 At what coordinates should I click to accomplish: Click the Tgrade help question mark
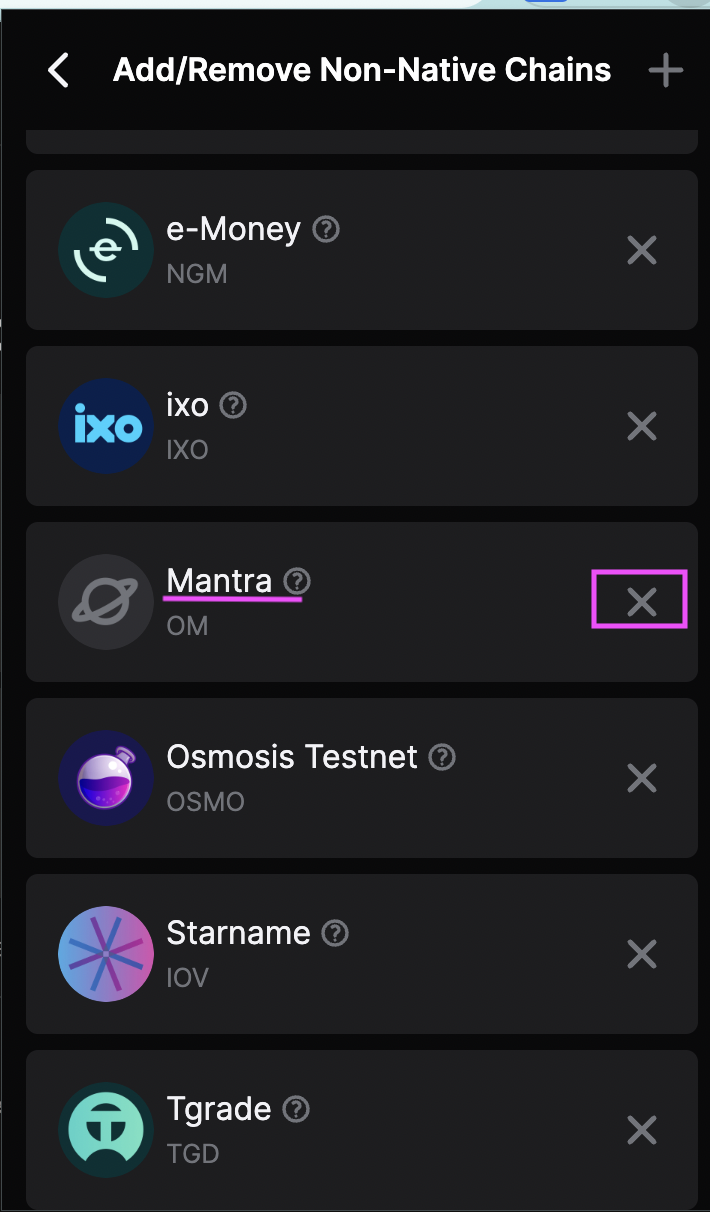pyautogui.click(x=296, y=1109)
